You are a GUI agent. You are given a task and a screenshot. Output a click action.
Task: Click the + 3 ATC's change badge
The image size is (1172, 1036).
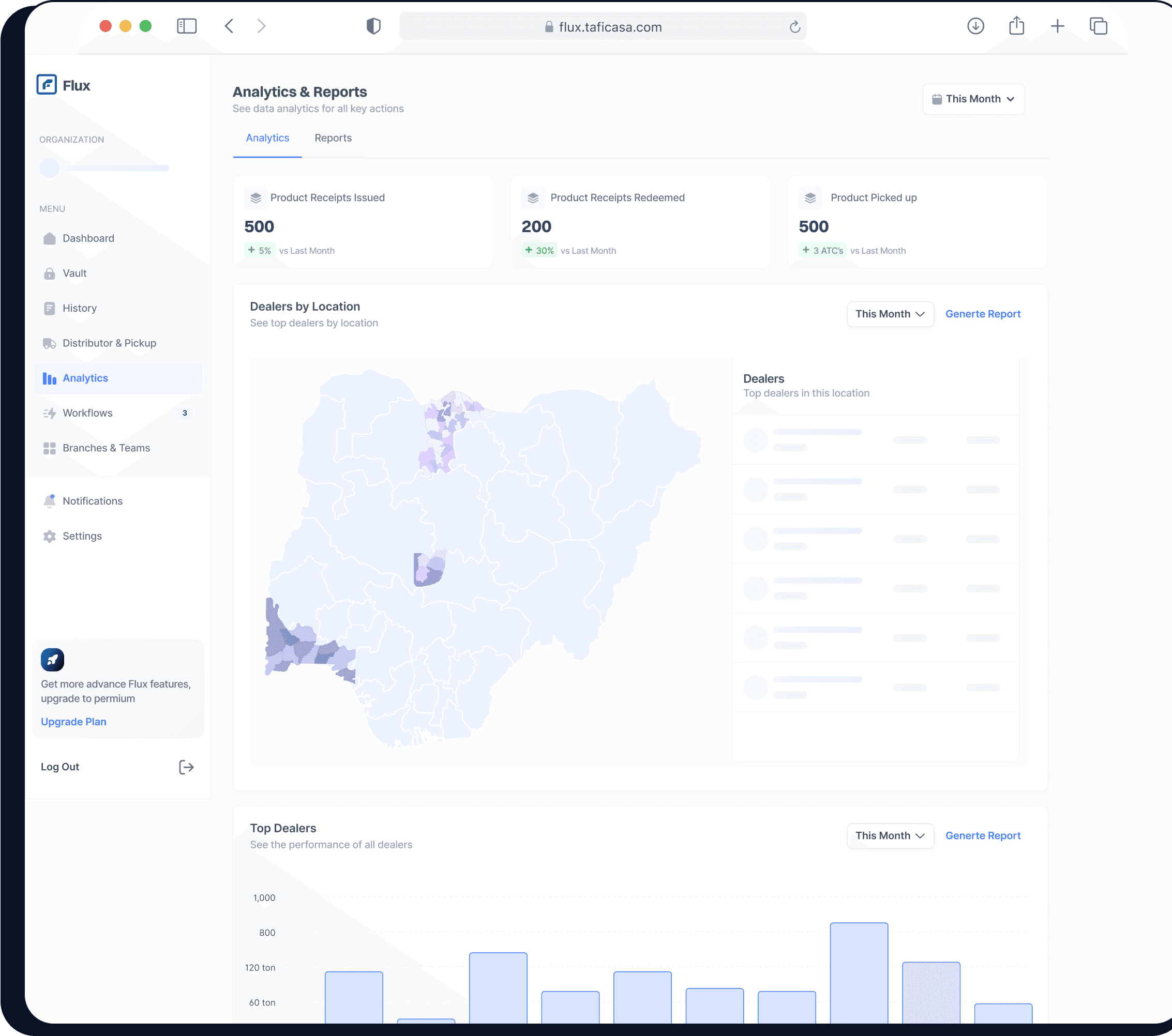(x=823, y=250)
